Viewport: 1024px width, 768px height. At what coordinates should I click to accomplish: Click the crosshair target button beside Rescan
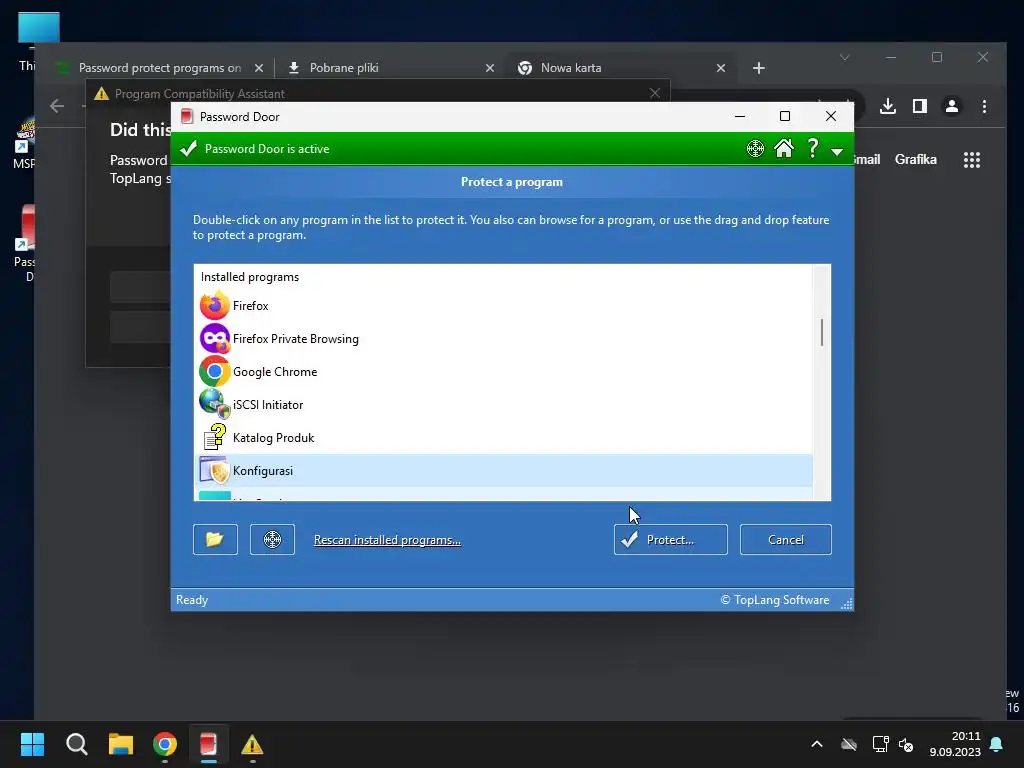click(x=272, y=539)
